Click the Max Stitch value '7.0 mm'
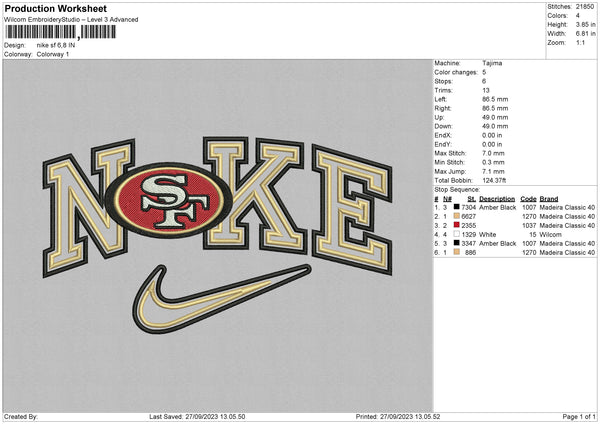The height and width of the screenshot is (424, 600). click(494, 153)
